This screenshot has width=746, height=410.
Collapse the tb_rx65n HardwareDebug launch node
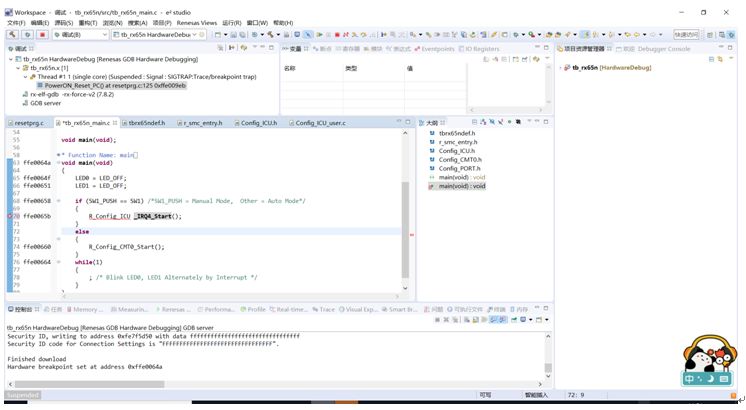click(10, 59)
